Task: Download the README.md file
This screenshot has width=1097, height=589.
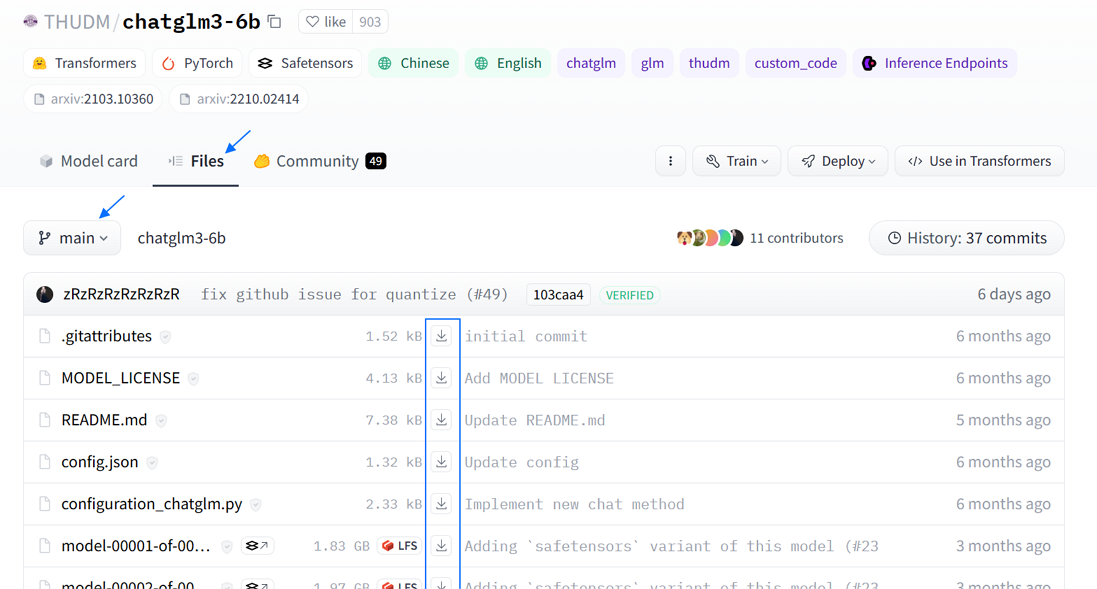Action: (441, 420)
